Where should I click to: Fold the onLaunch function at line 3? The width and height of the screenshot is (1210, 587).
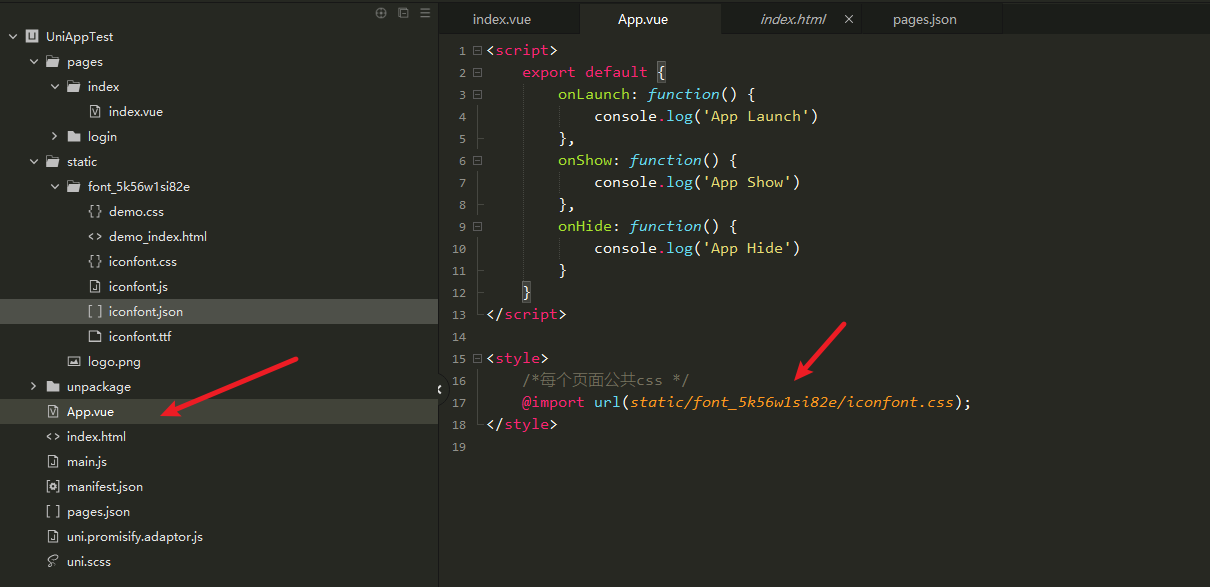478,94
